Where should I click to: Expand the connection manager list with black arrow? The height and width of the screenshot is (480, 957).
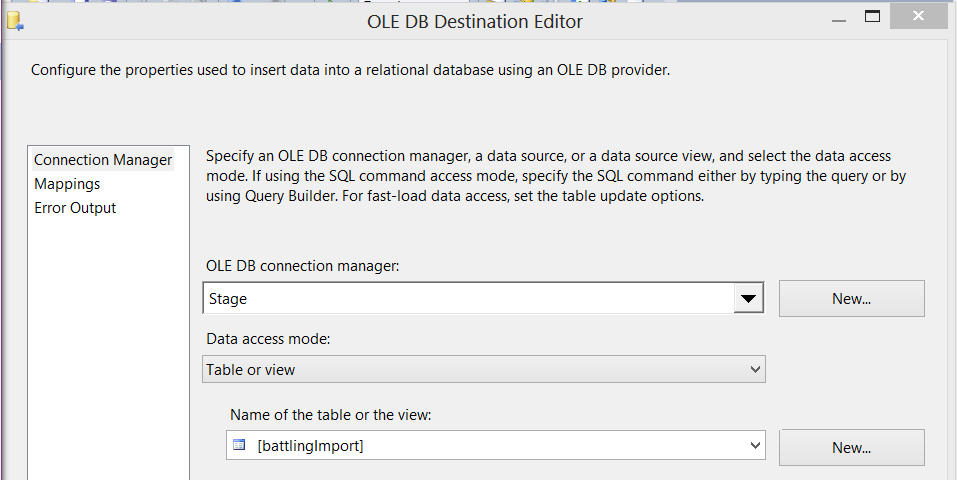tap(748, 298)
